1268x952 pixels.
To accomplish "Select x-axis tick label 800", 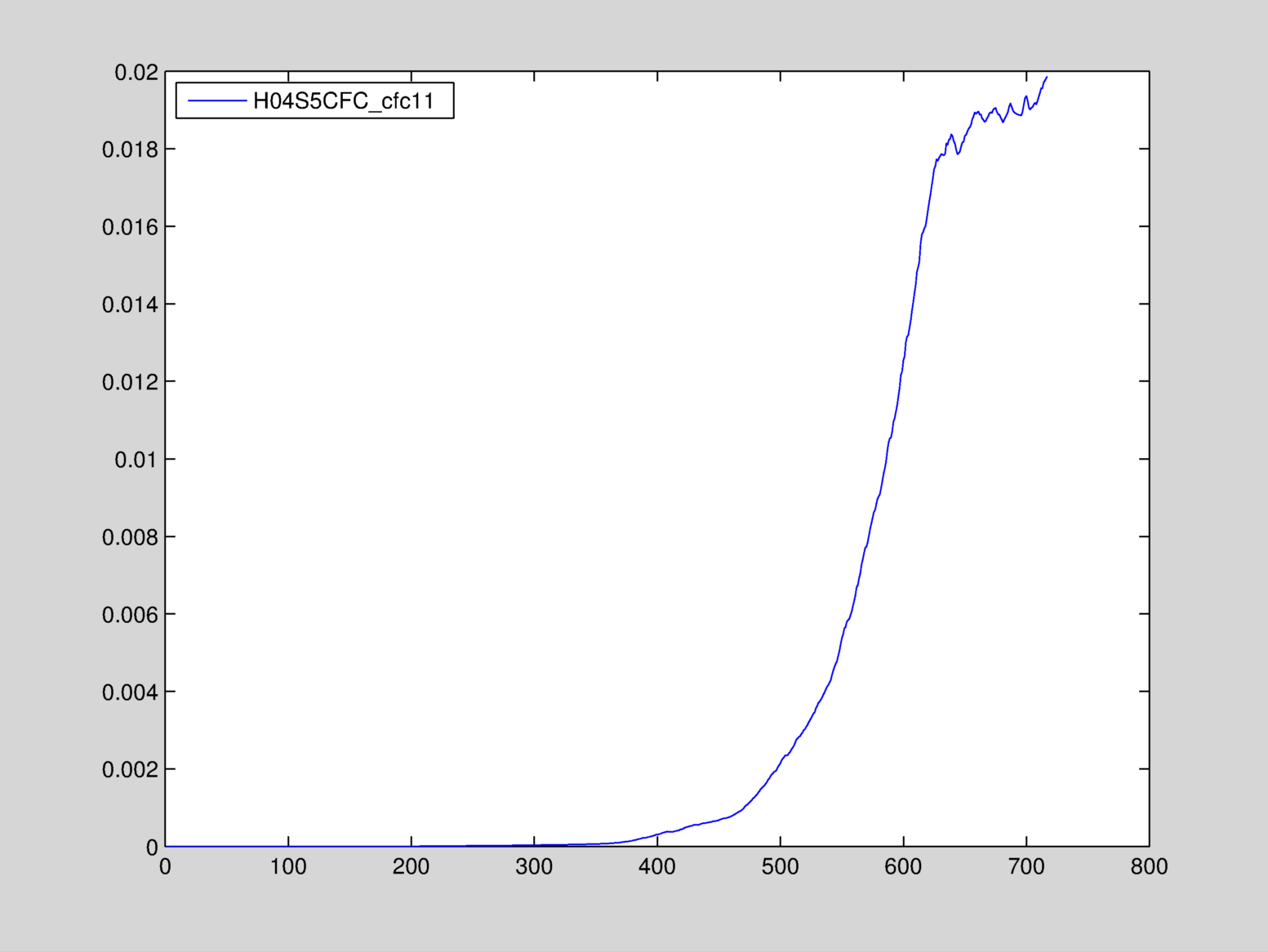I will point(1149,867).
